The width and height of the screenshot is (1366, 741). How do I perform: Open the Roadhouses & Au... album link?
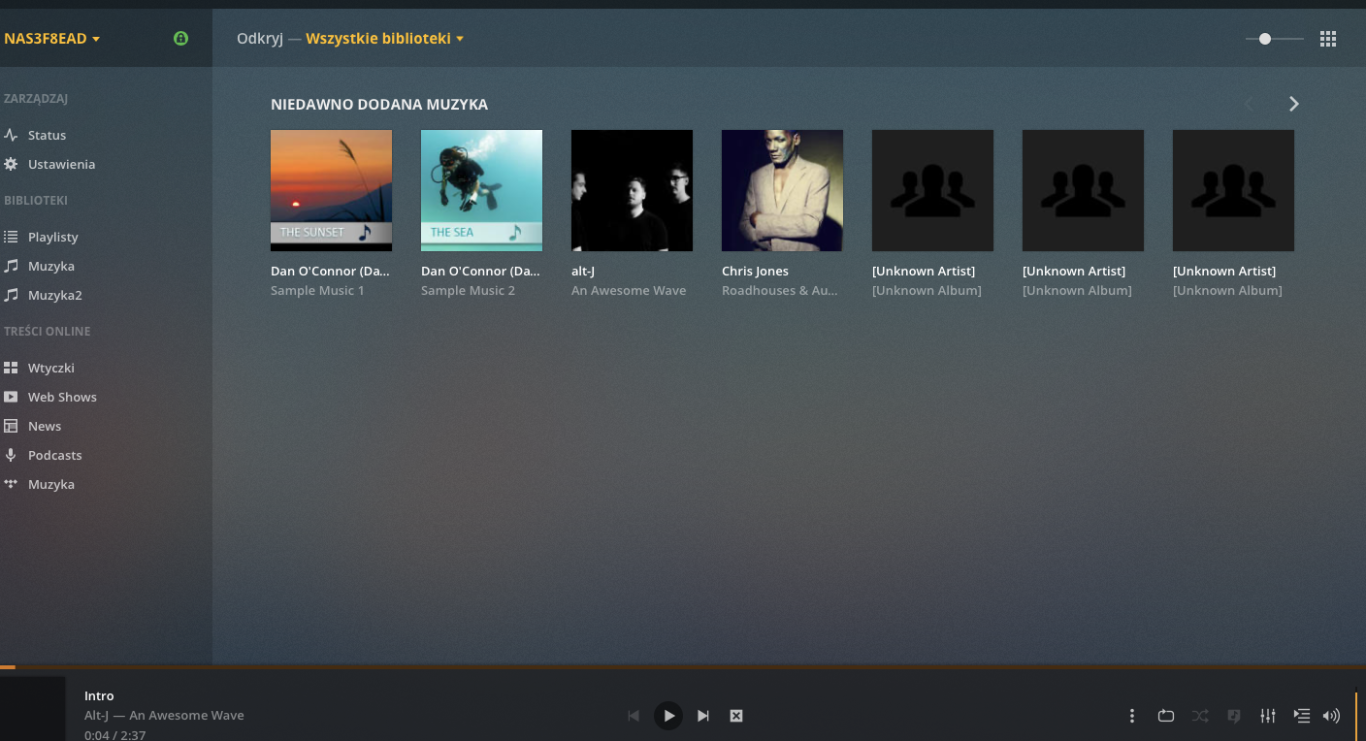(x=780, y=291)
